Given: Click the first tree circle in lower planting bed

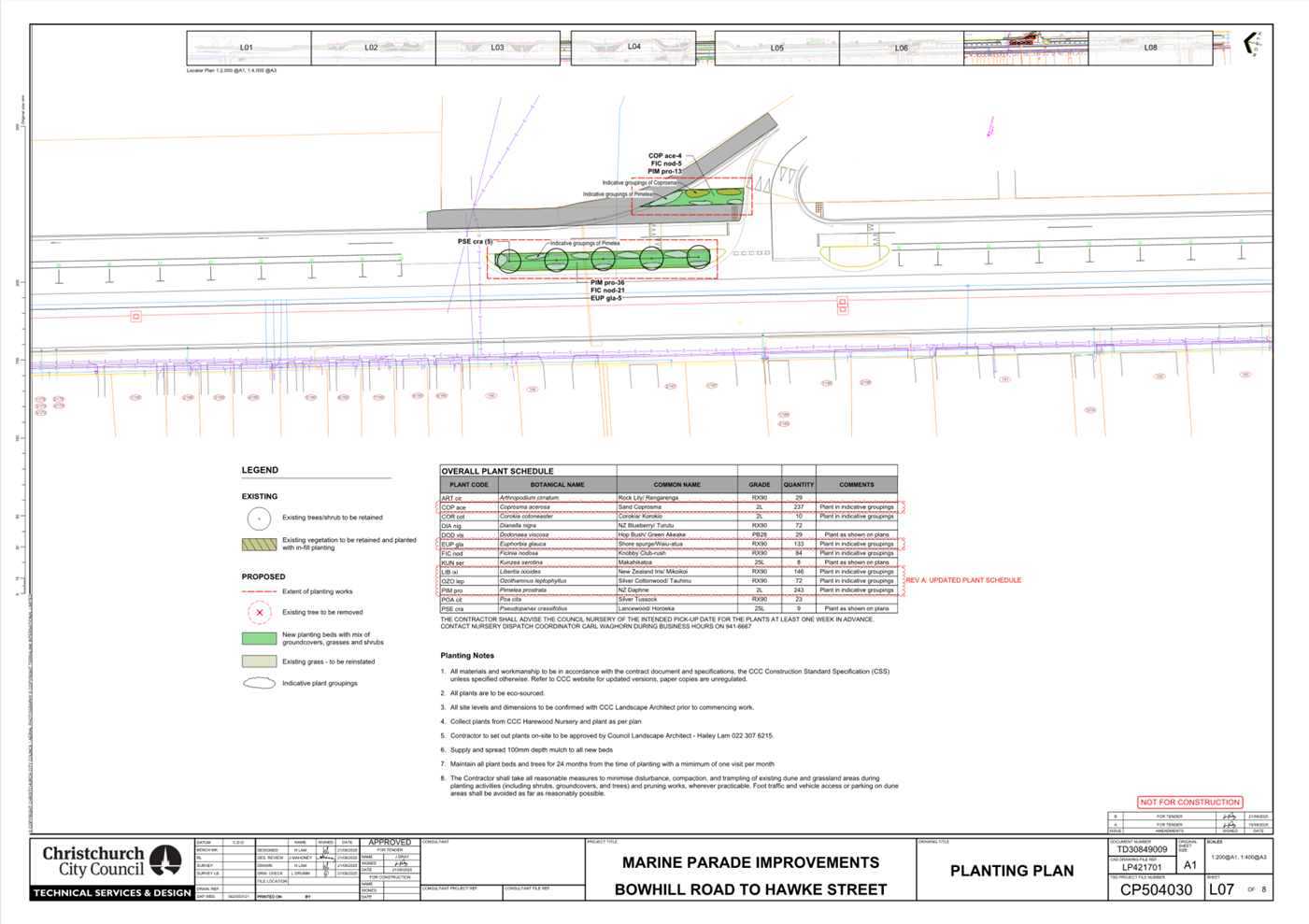Looking at the screenshot, I should pos(507,261).
